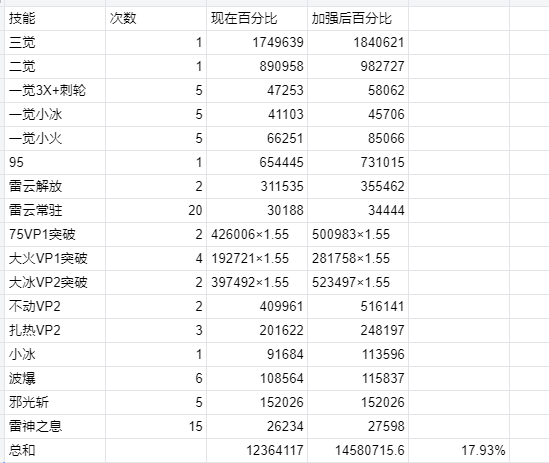
Task: Click the cell 523497×1.55
Action: [x=358, y=282]
